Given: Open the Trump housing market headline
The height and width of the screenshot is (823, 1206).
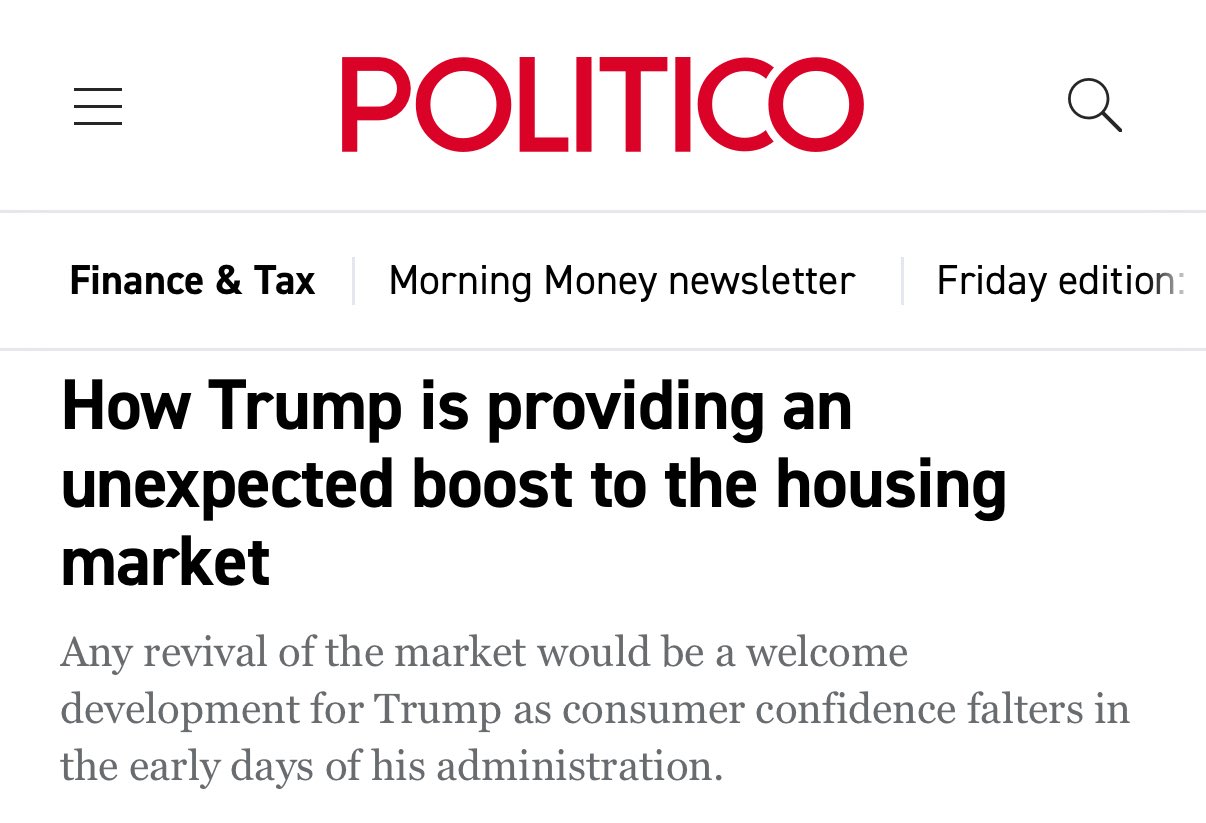Looking at the screenshot, I should 533,485.
